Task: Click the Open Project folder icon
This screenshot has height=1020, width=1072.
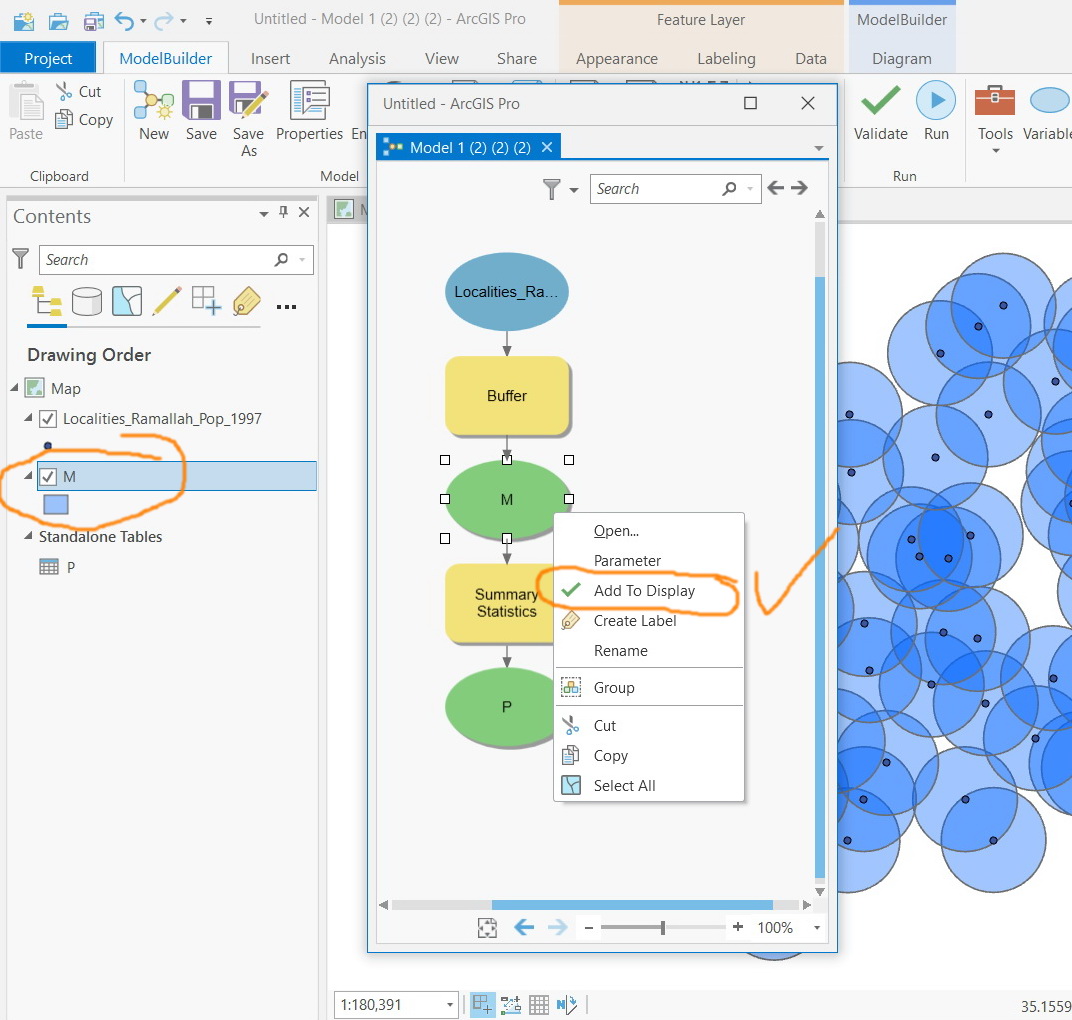Action: click(59, 22)
